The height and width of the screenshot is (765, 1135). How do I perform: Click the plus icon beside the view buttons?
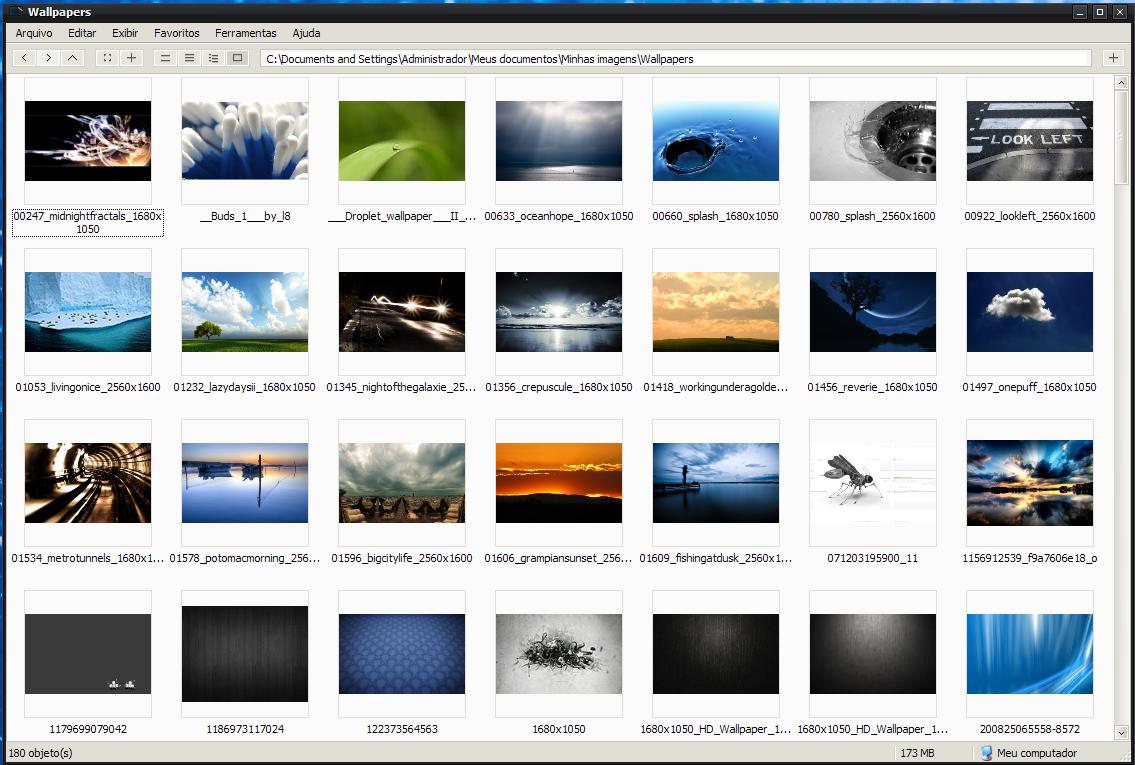coord(131,58)
